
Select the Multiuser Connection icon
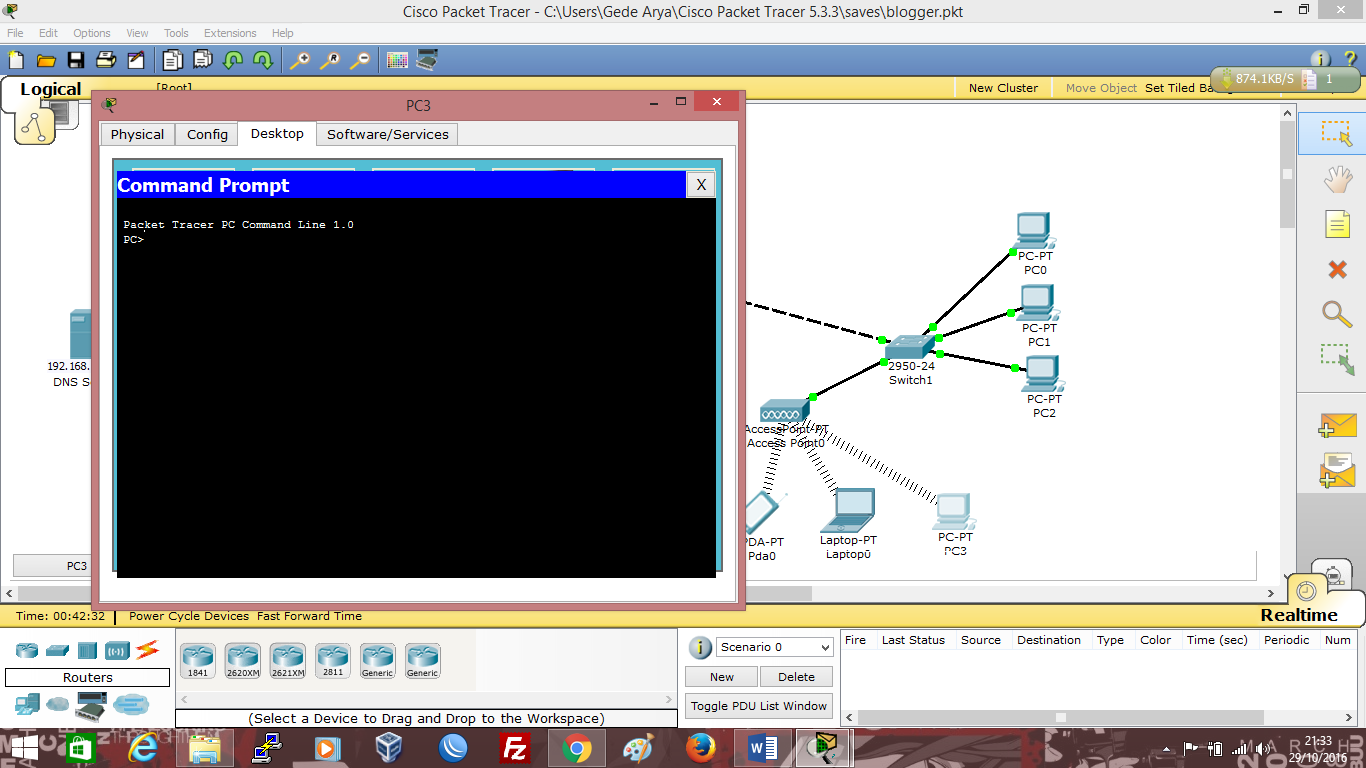click(x=130, y=705)
